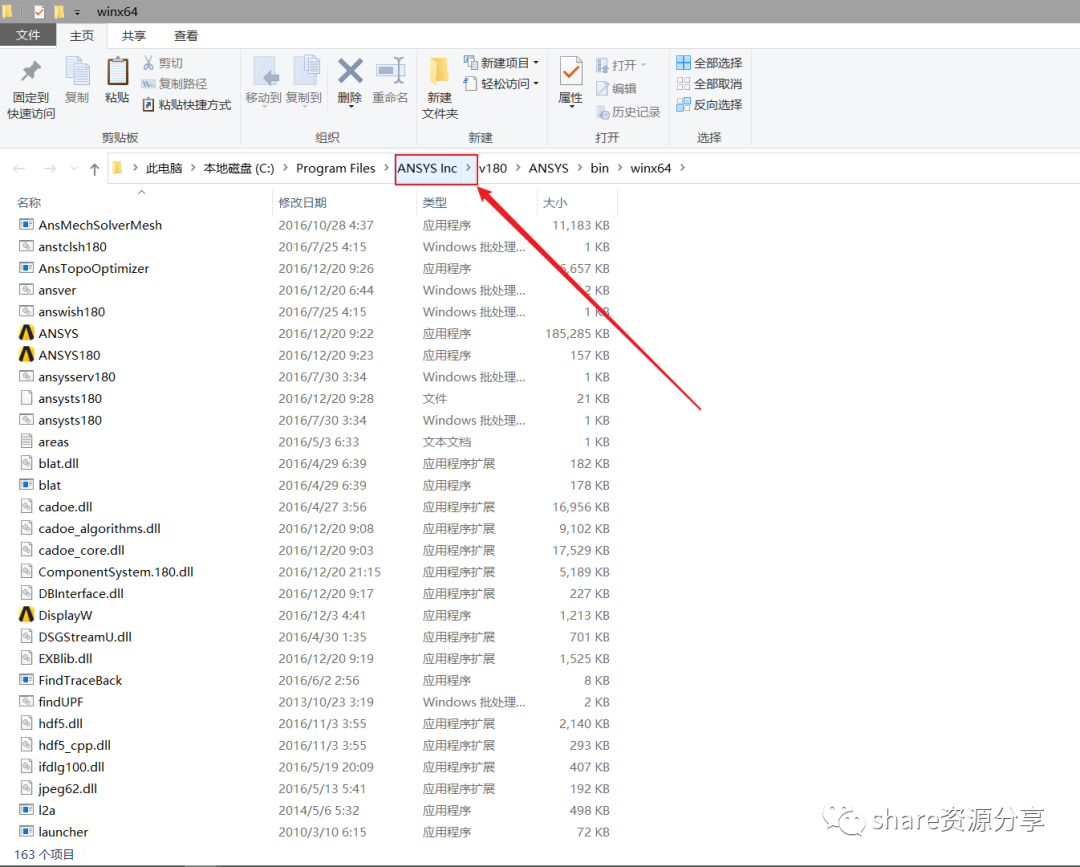Select the FindTraceBack application
1080x867 pixels.
point(80,680)
